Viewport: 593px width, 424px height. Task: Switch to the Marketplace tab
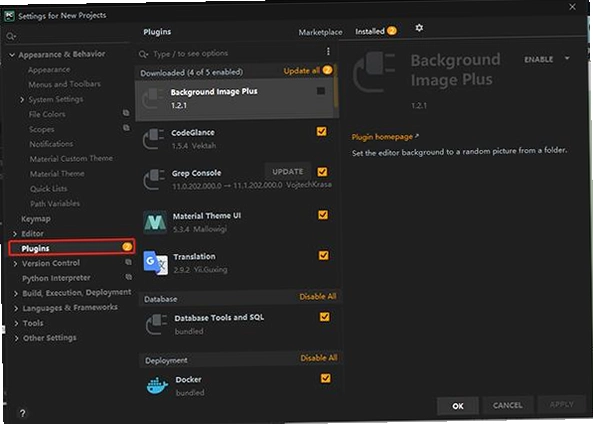click(x=320, y=32)
